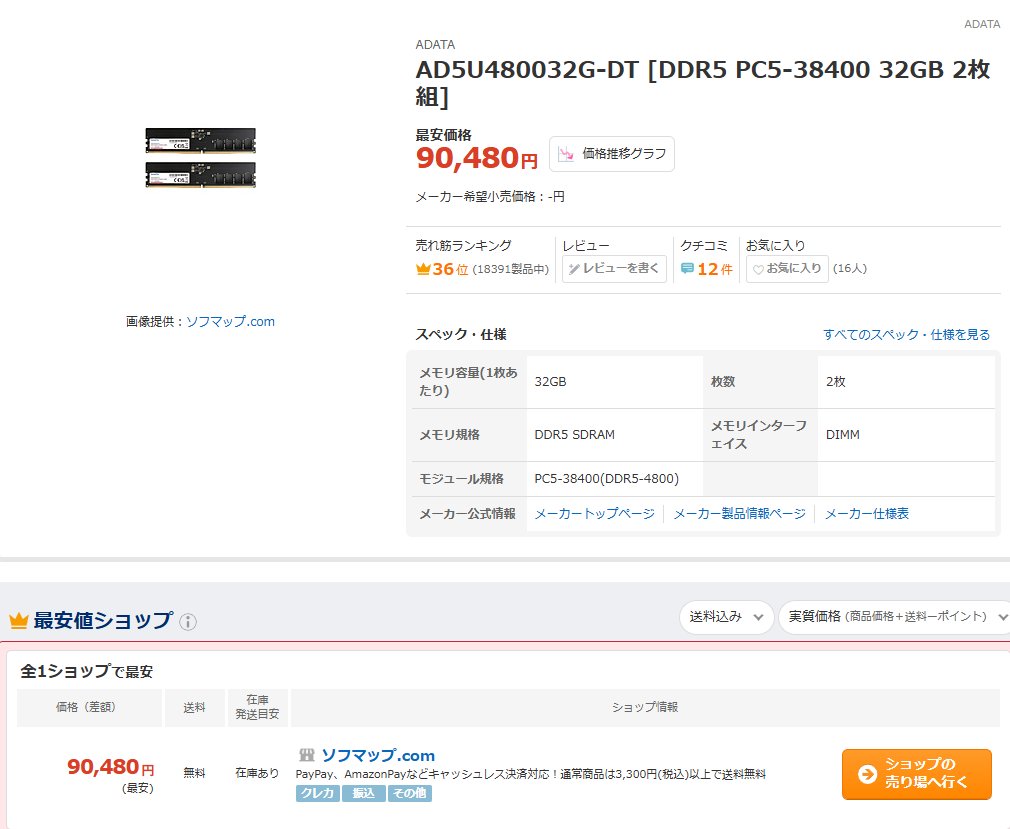Click the ADATA memory module product image
Image resolution: width=1010 pixels, height=829 pixels.
200,158
